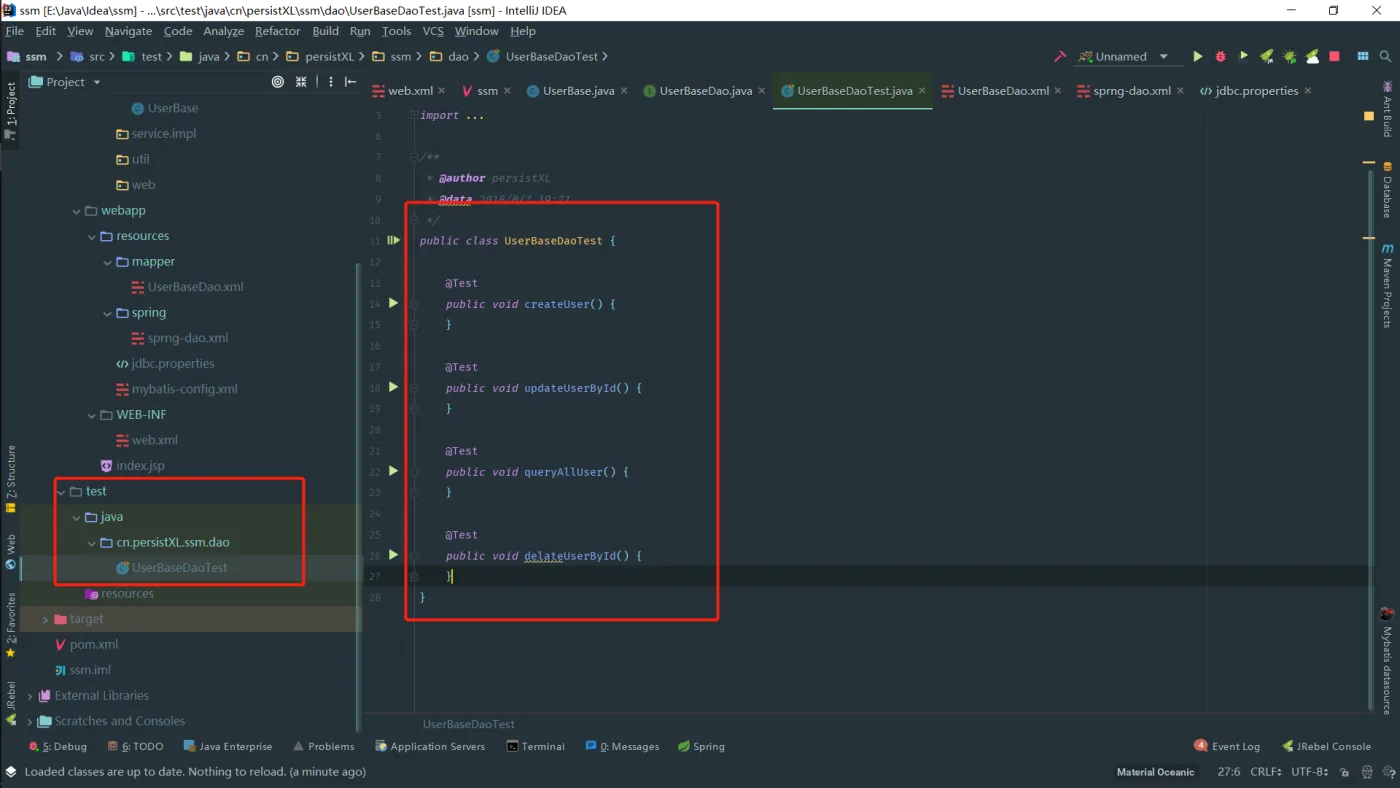Close the web.xml editor tab
Viewport: 1400px width, 788px height.
(x=442, y=91)
